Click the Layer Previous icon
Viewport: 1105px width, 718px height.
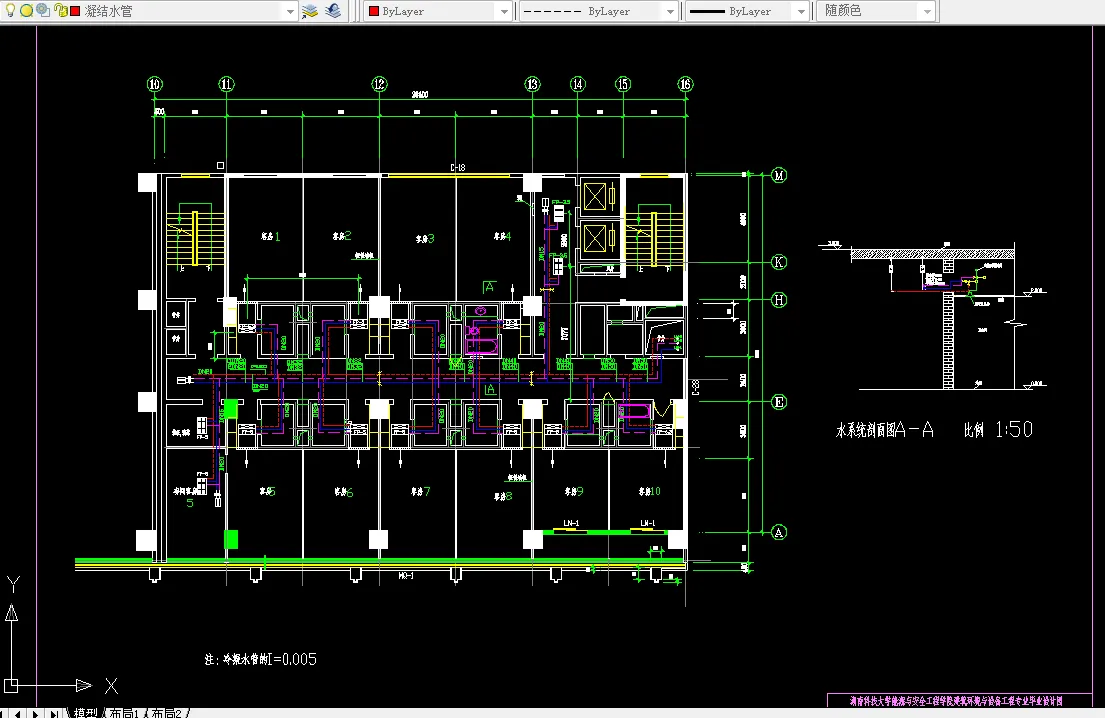tap(333, 11)
